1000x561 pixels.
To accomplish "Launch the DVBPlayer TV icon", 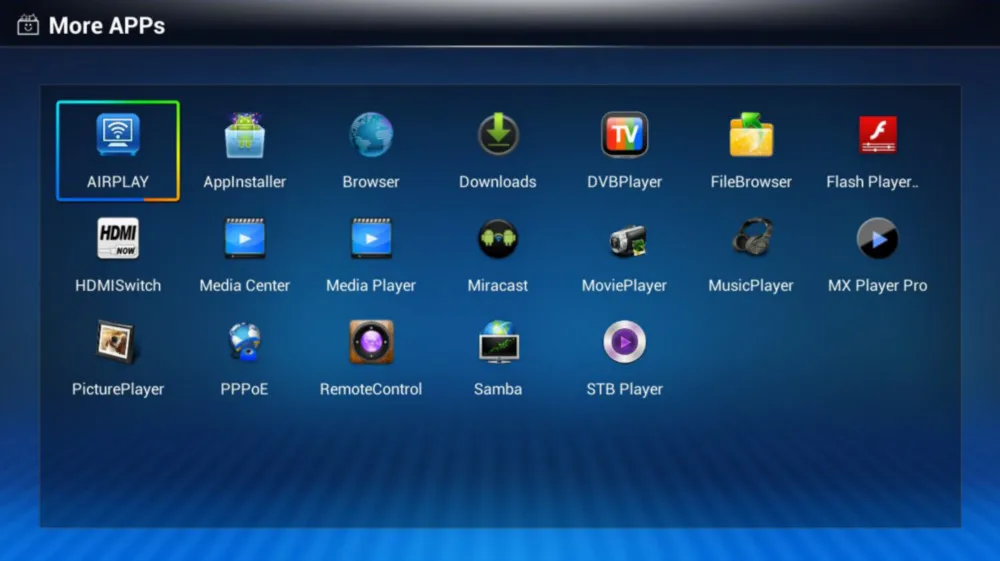I will pos(624,135).
